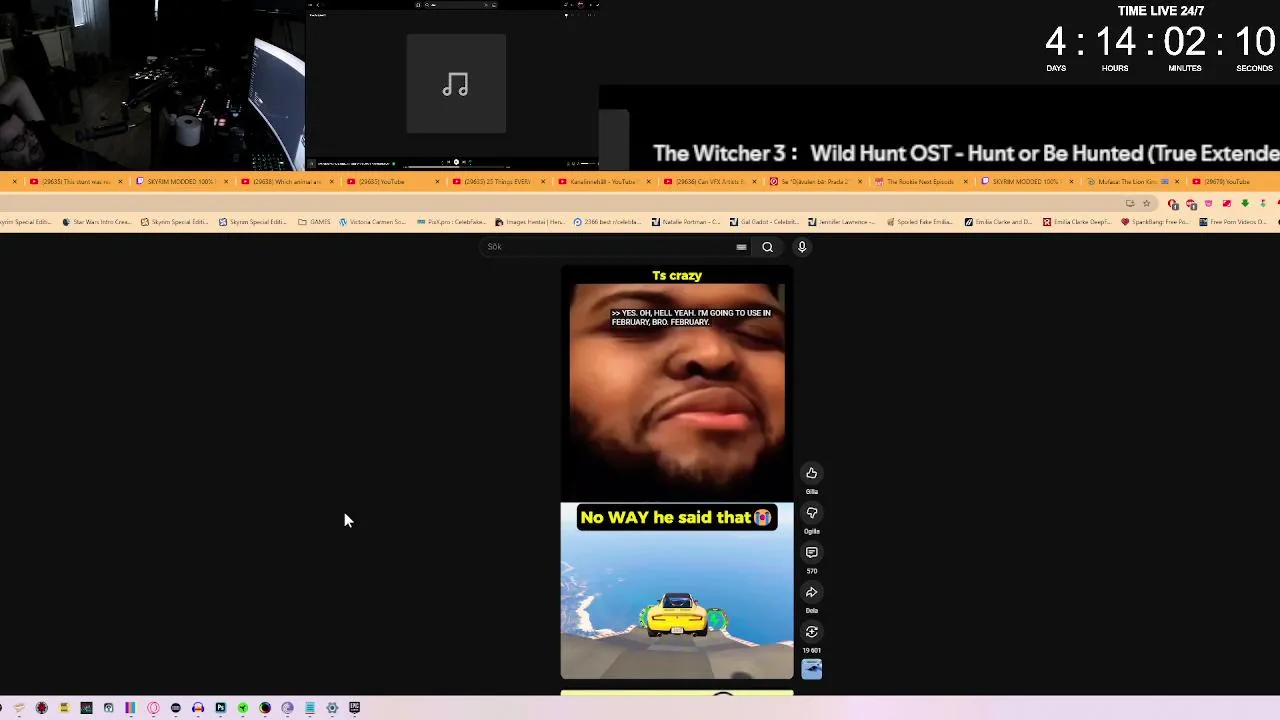This screenshot has width=1280, height=720.
Task: Open the colorful stripes app in the taskbar
Action: [x=130, y=708]
